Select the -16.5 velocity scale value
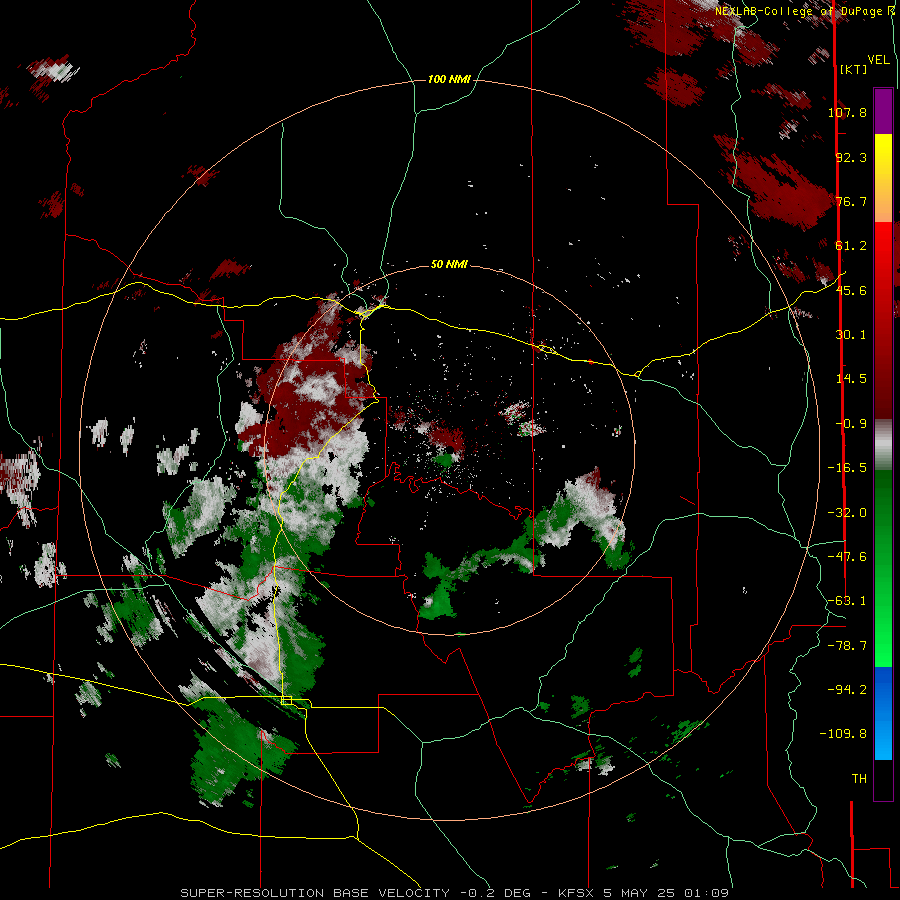 (x=847, y=468)
